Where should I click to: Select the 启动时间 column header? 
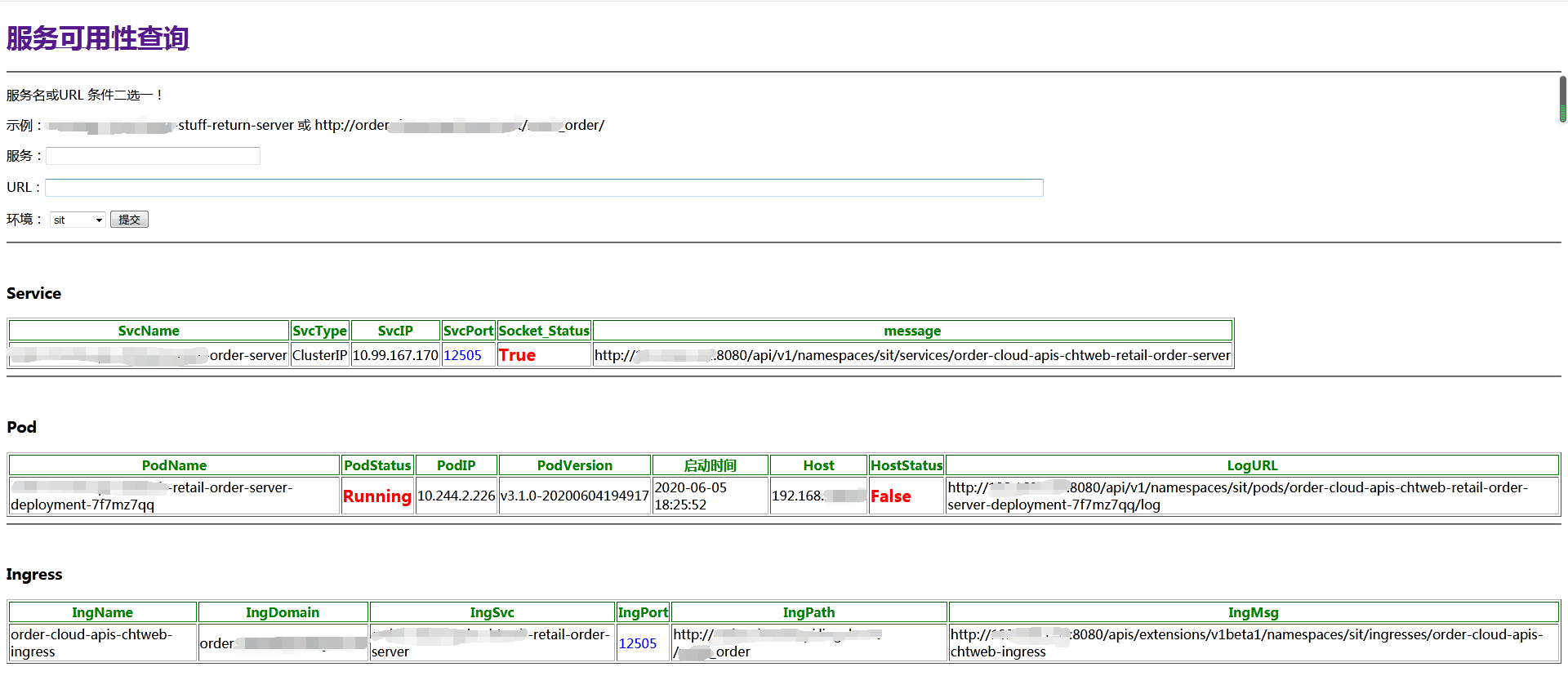710,465
